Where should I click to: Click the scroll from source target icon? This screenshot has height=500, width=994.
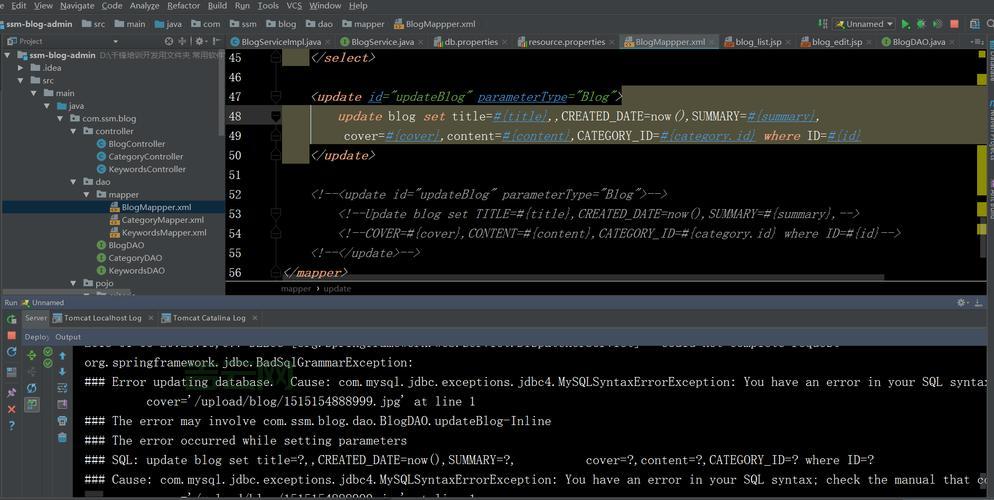click(169, 41)
